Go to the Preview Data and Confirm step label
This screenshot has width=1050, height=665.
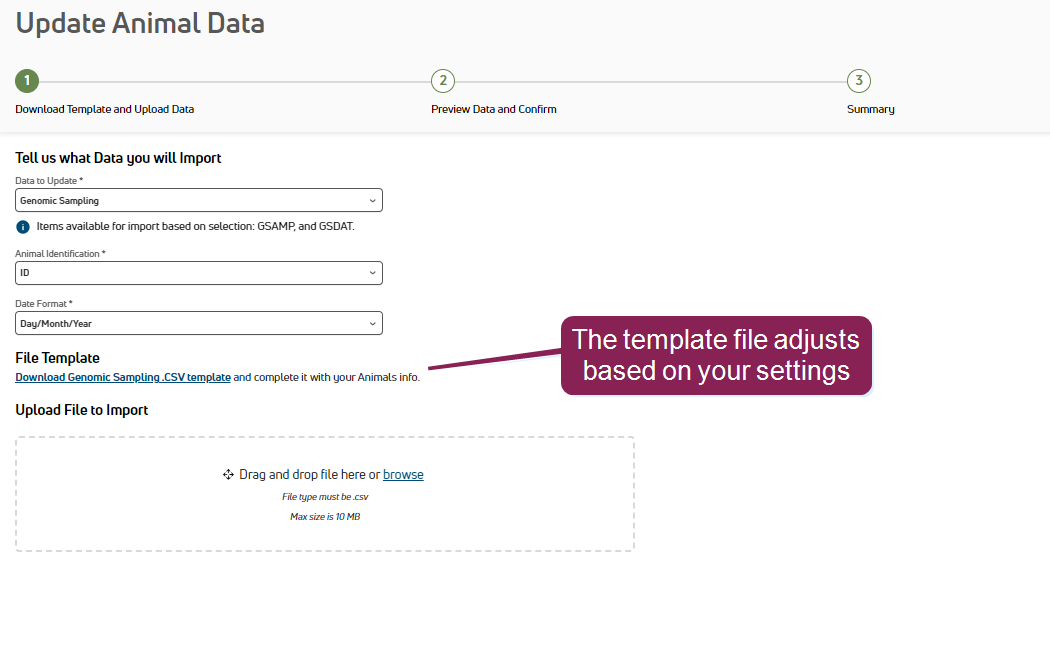tap(494, 109)
